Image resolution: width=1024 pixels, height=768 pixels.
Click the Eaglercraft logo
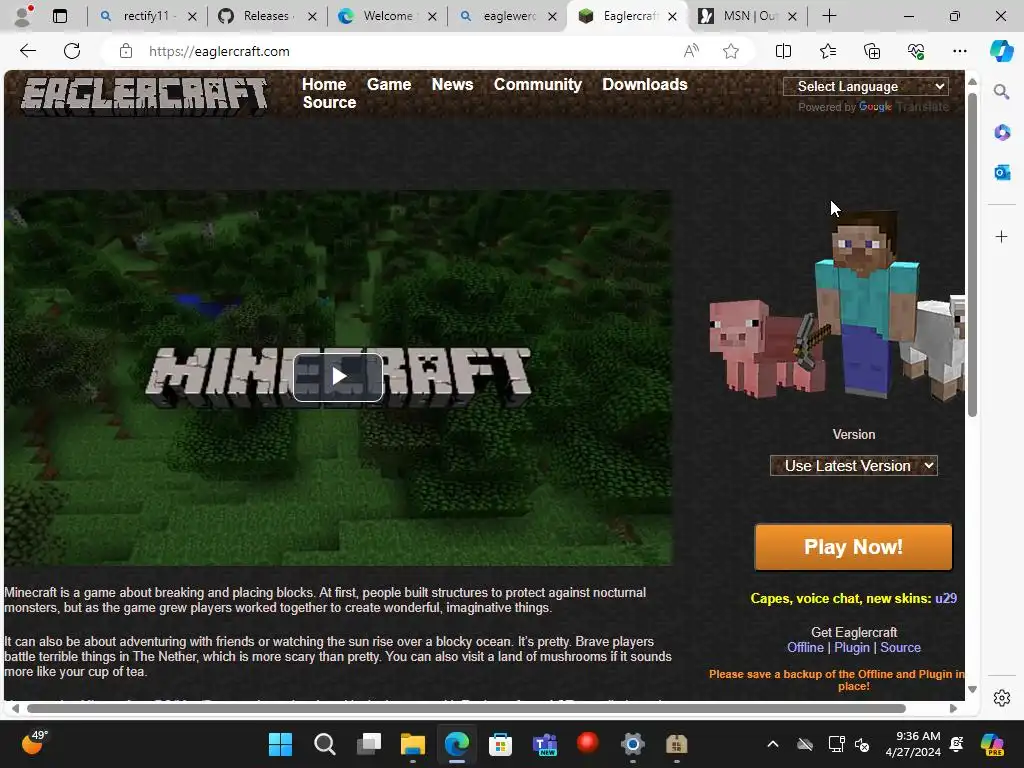pyautogui.click(x=144, y=96)
